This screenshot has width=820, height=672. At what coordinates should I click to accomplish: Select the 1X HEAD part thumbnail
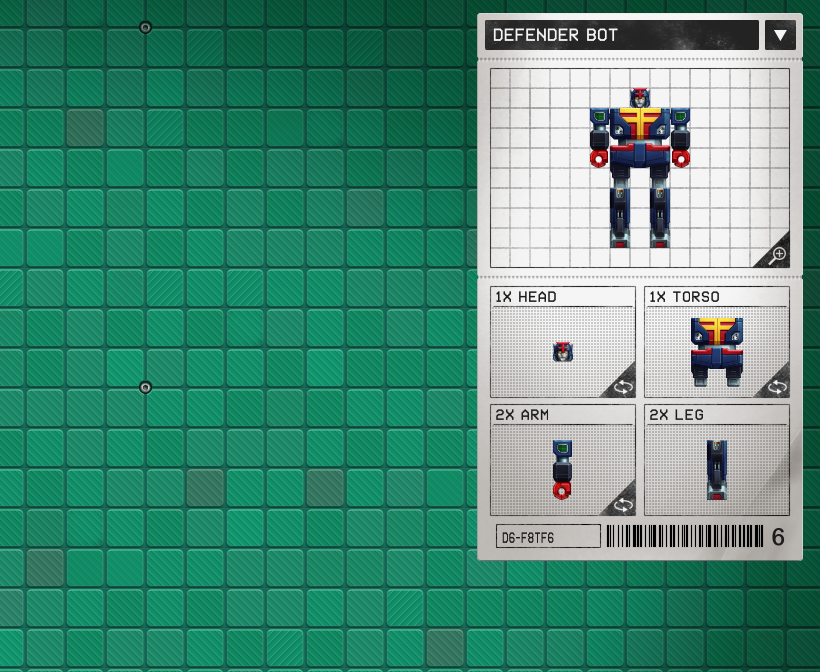coord(563,352)
